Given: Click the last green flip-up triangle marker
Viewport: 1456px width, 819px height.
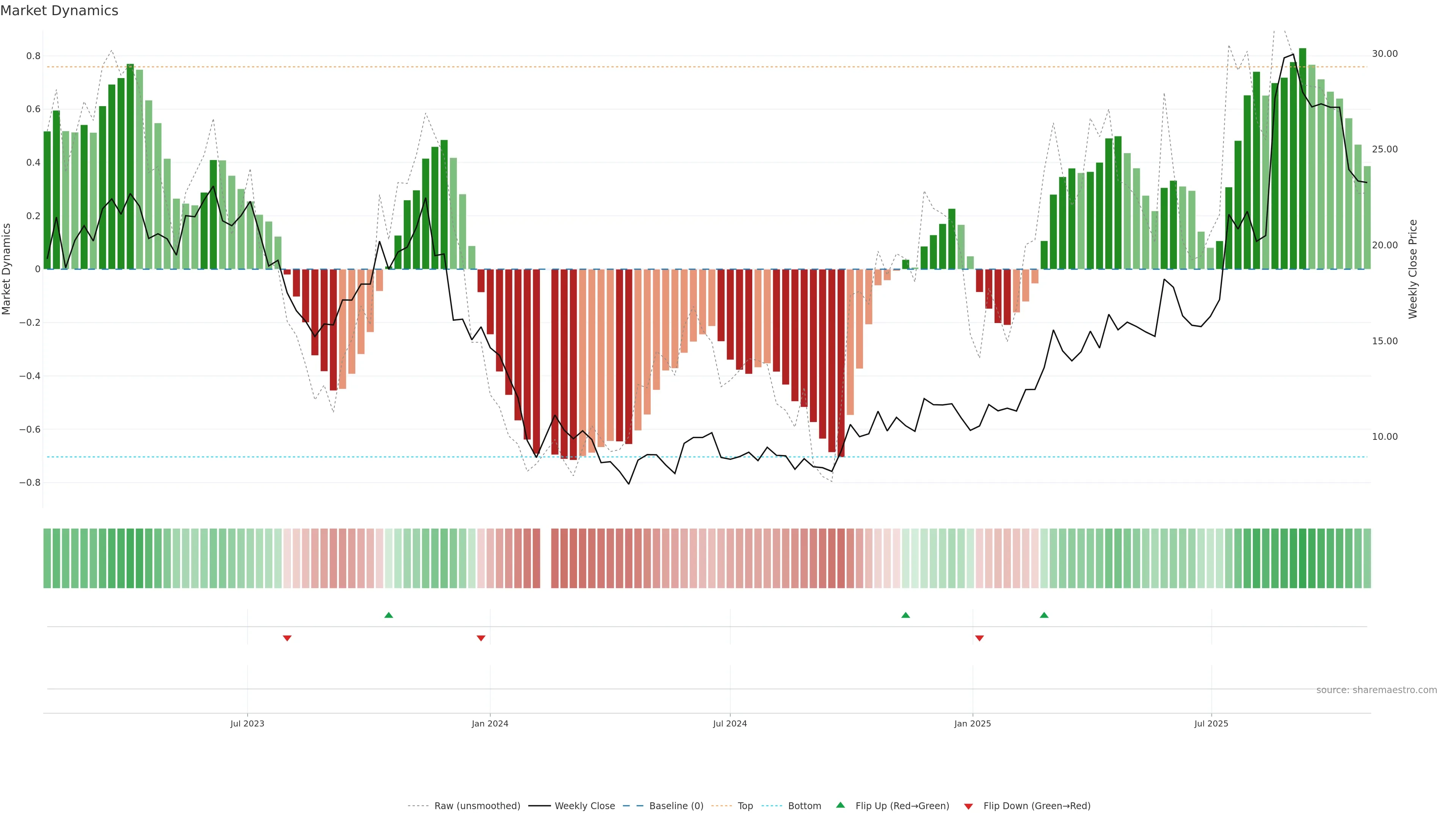Looking at the screenshot, I should tap(1044, 615).
